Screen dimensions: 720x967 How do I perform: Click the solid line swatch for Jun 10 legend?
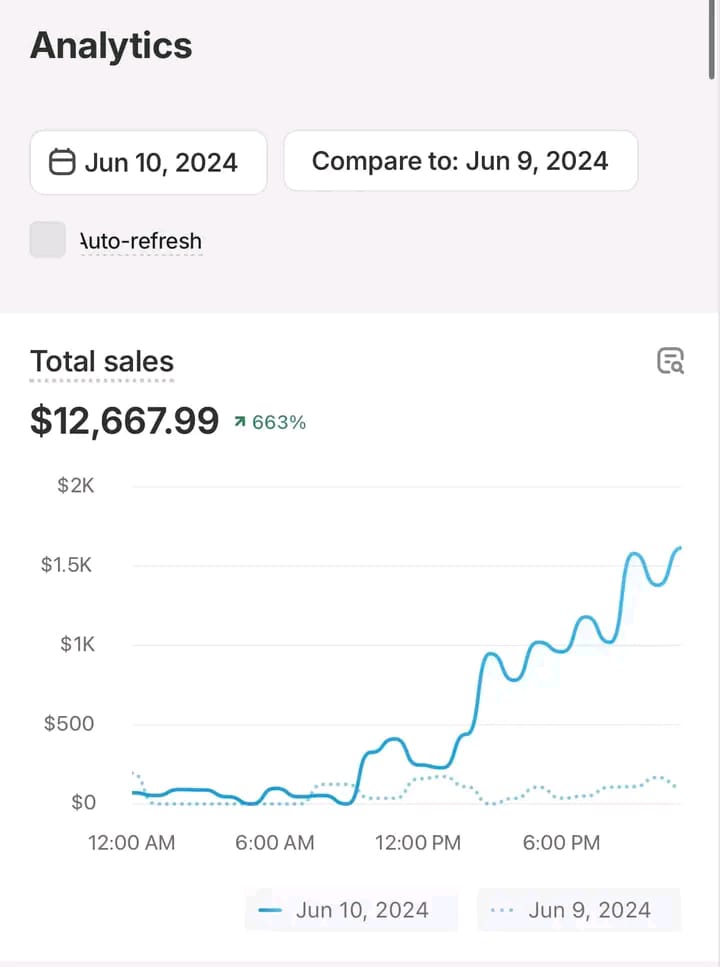pyautogui.click(x=270, y=910)
